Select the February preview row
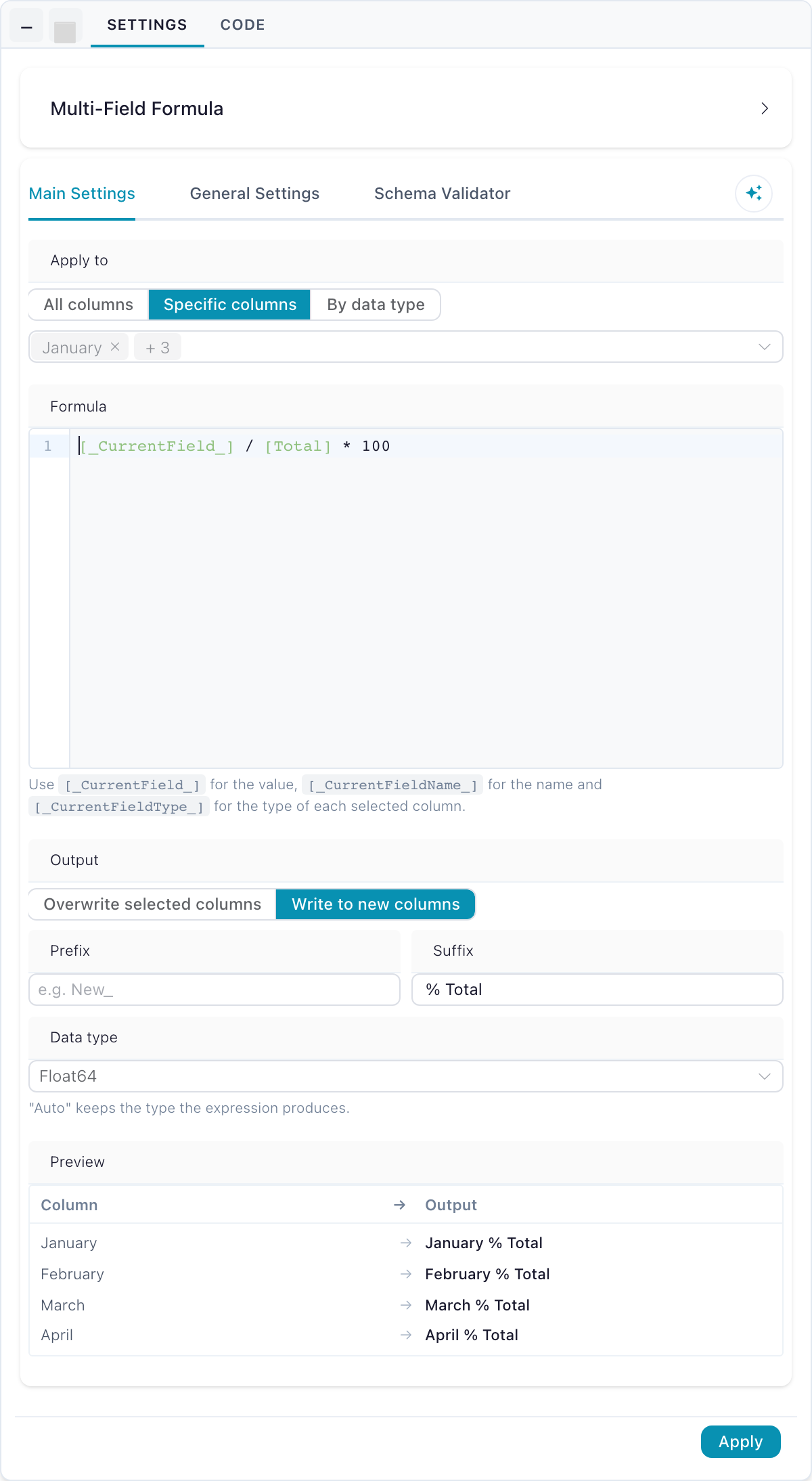The width and height of the screenshot is (812, 1481). (x=406, y=1274)
